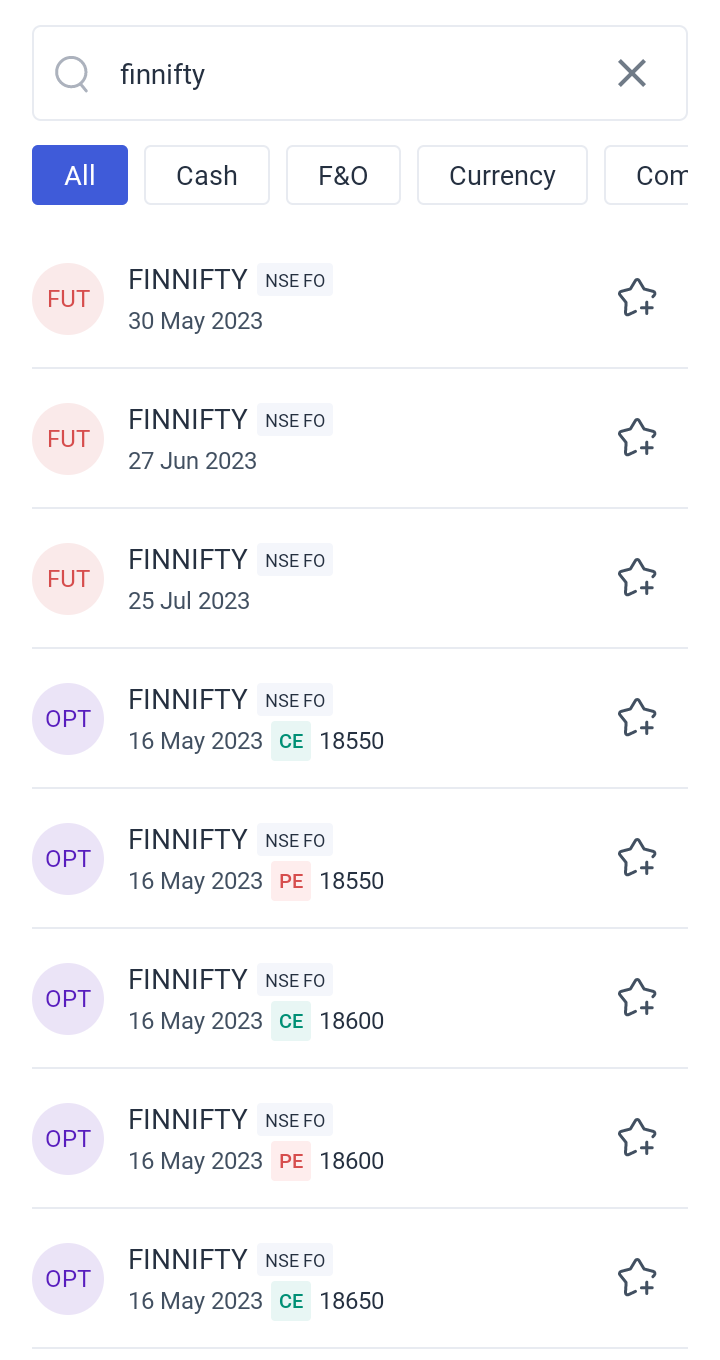Add FINNIFTY 27 Jun 2023 future to watchlist
720x1360 pixels.
[x=636, y=438]
